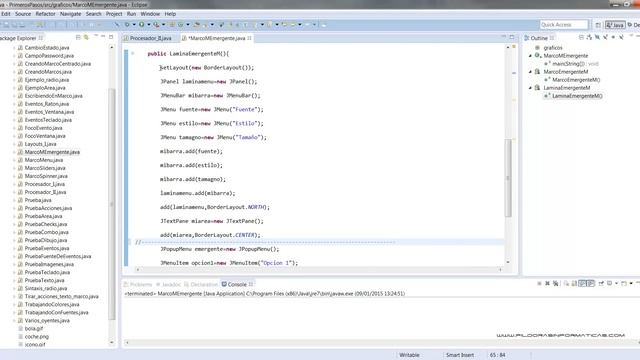This screenshot has height=360, width=640.
Task: Open the Search menu
Action: pyautogui.click(x=93, y=14)
